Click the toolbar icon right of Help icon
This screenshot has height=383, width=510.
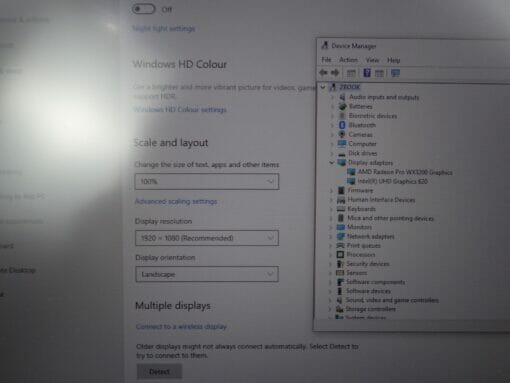(x=379, y=73)
